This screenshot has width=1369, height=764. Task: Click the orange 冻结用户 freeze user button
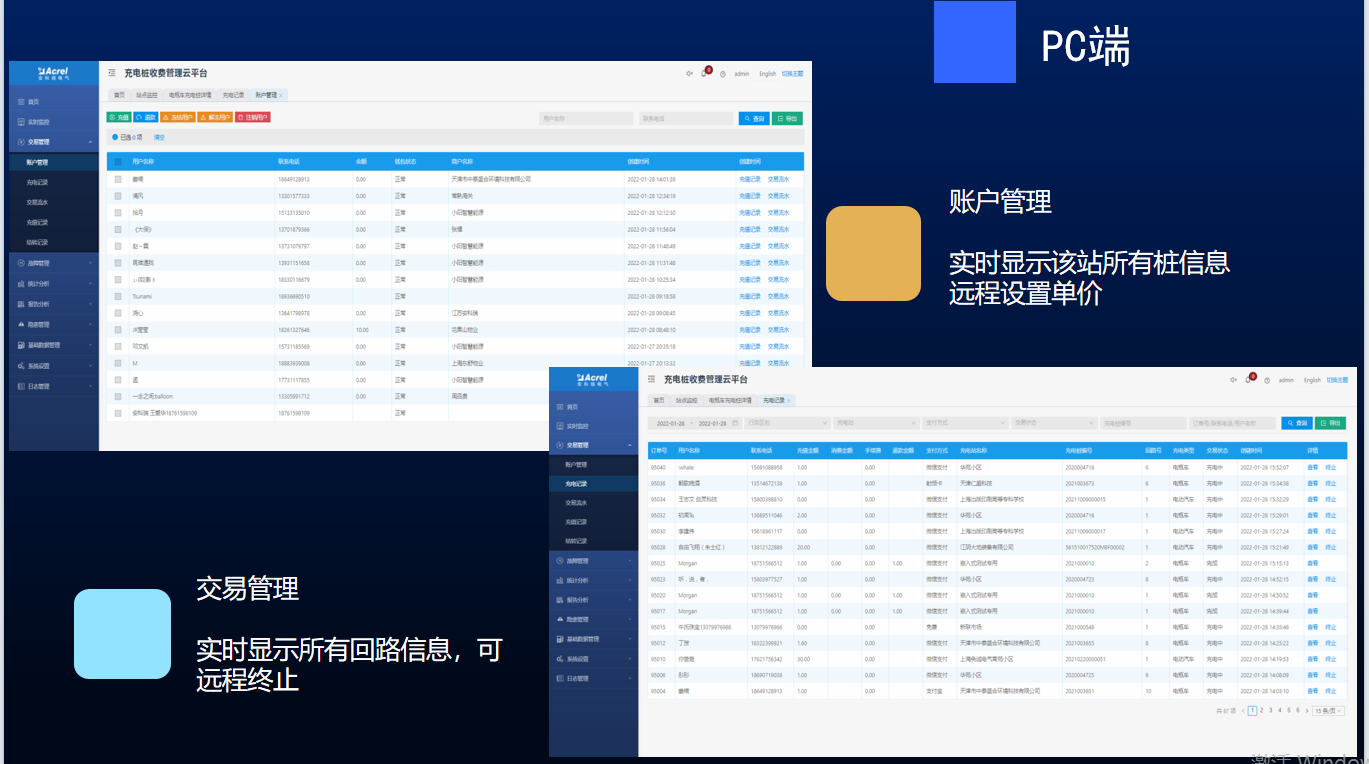[x=178, y=117]
